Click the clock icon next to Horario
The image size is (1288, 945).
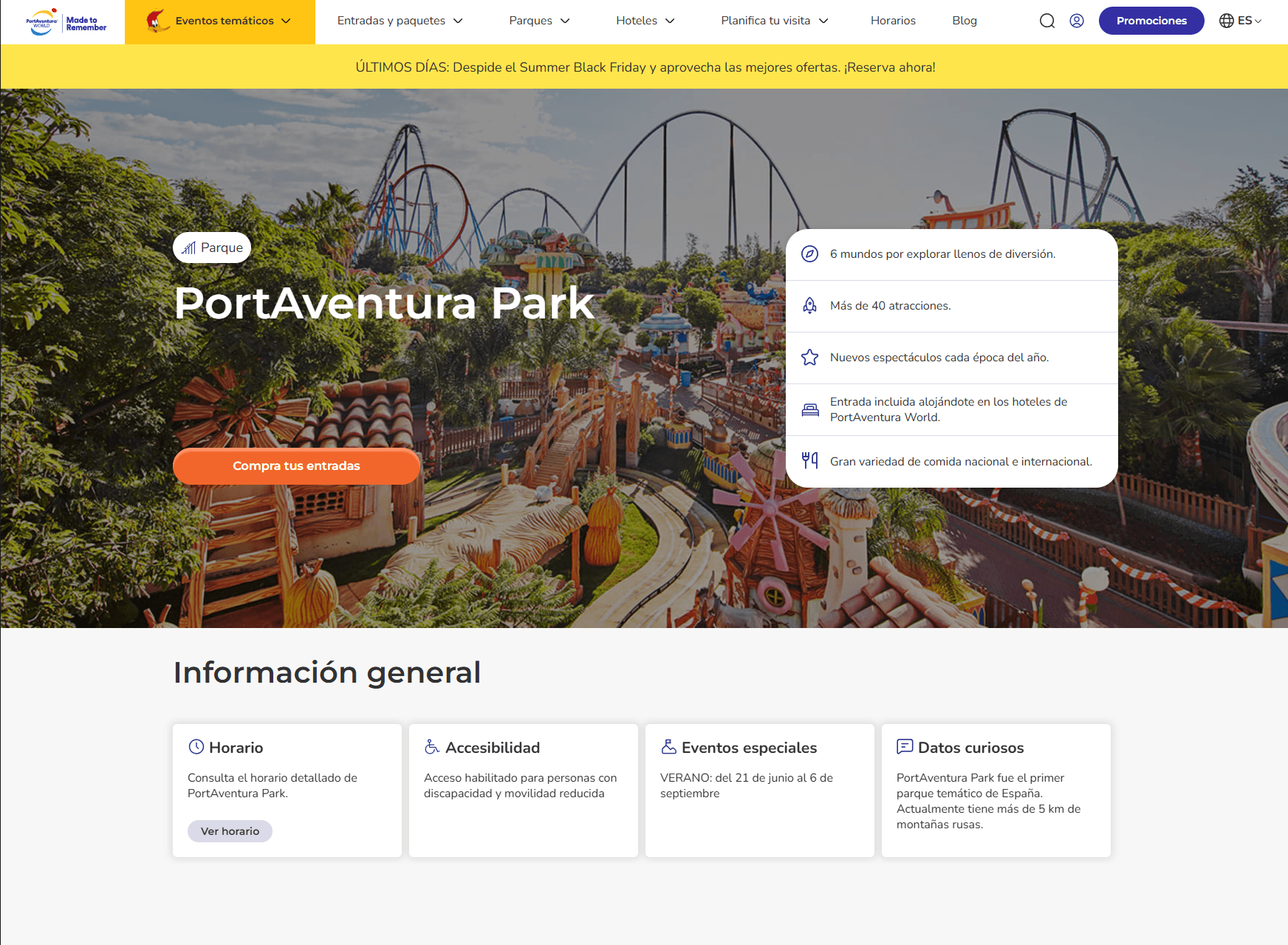coord(196,747)
